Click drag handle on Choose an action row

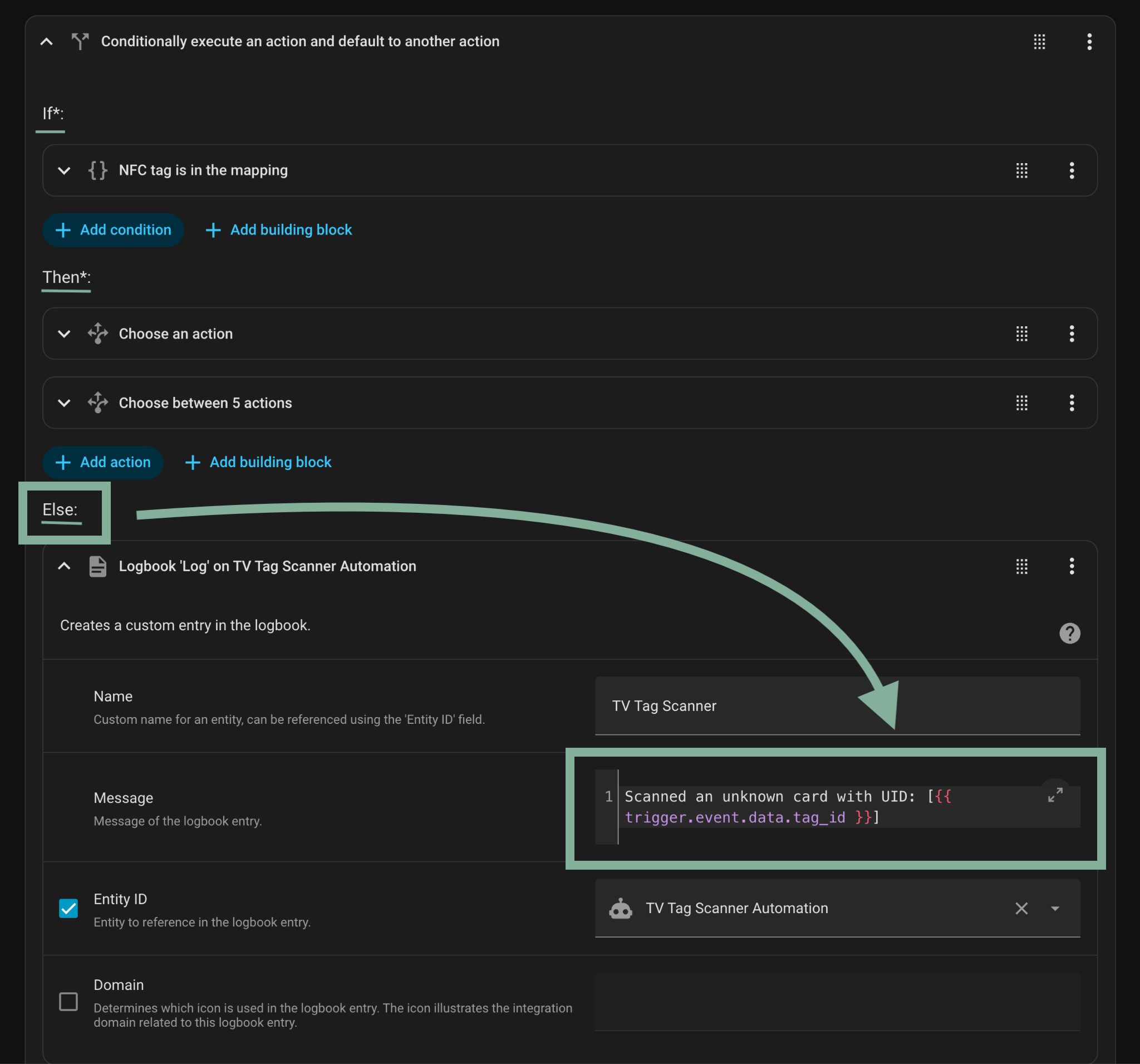tap(1021, 334)
